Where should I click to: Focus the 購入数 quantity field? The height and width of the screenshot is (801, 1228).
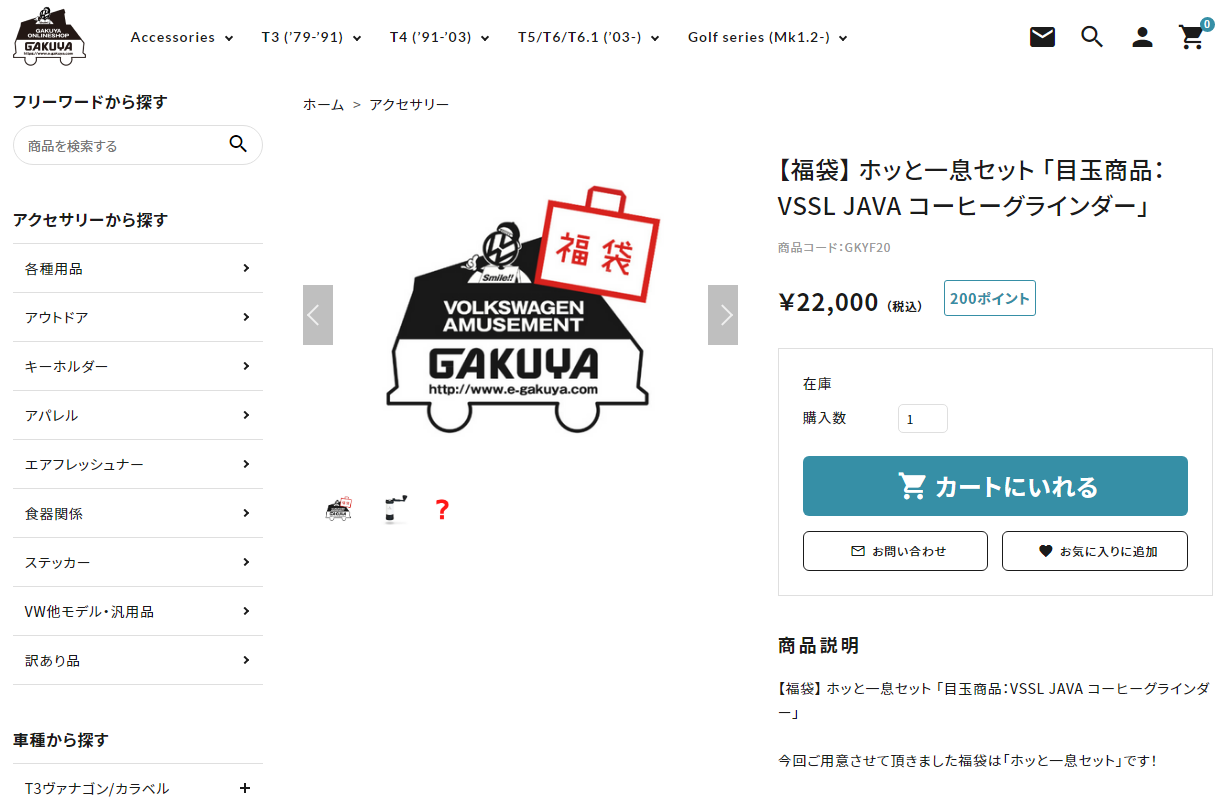point(922,419)
